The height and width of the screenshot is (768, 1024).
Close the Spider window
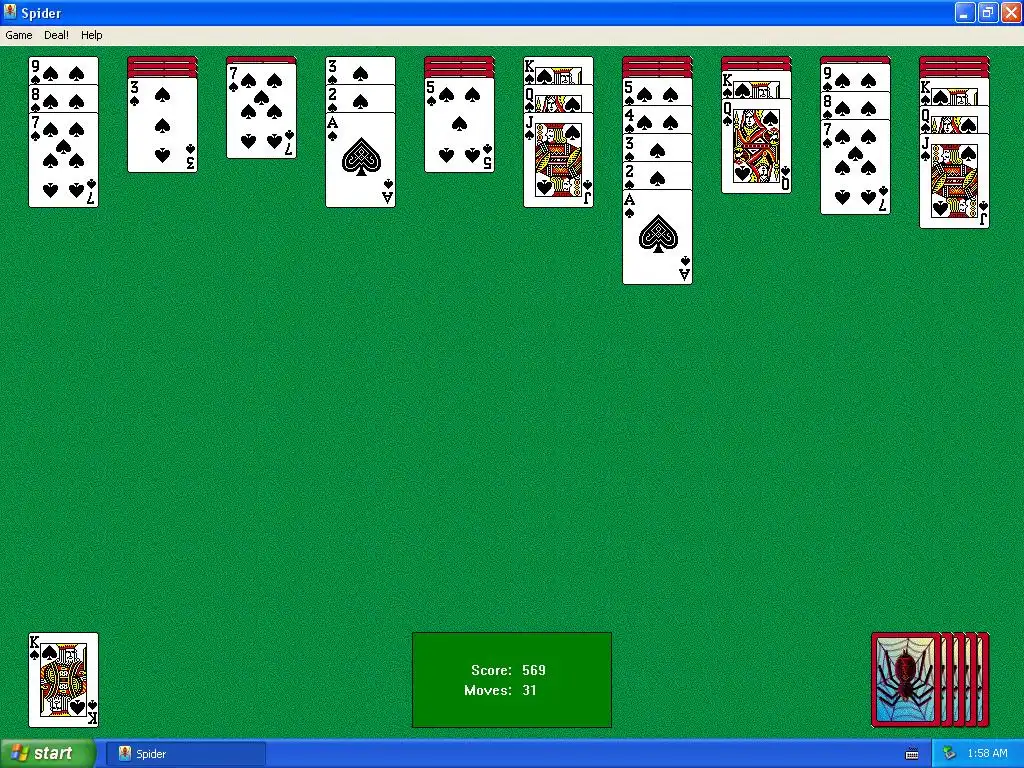coord(1011,12)
